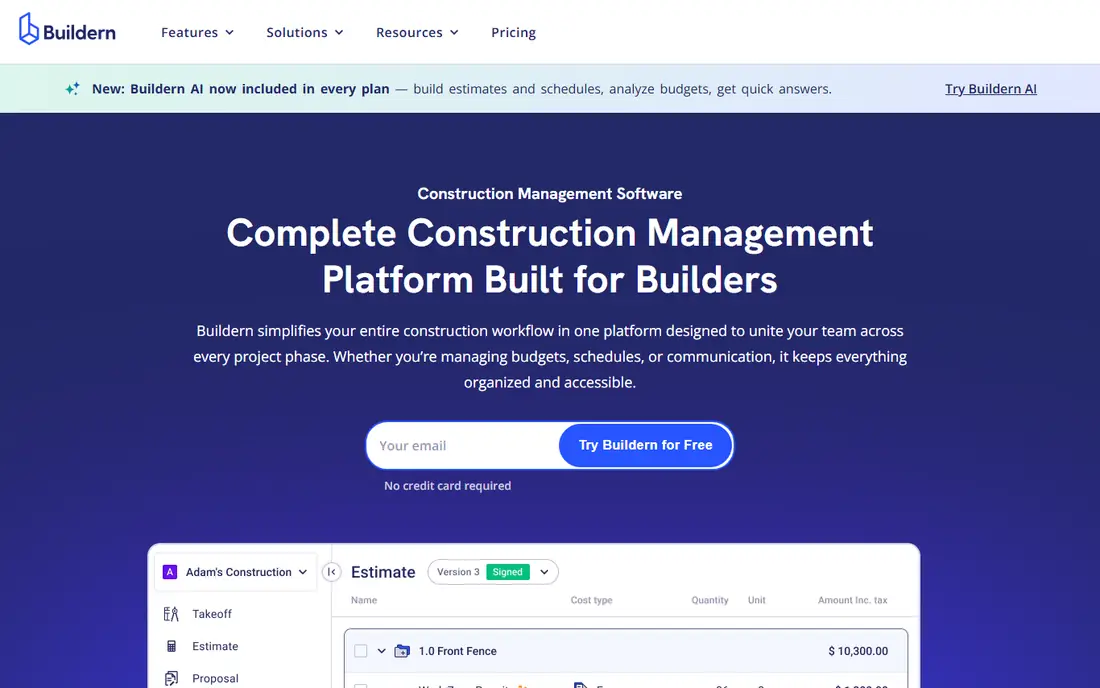1100x688 pixels.
Task: Select Proposal in the sidebar
Action: [215, 678]
